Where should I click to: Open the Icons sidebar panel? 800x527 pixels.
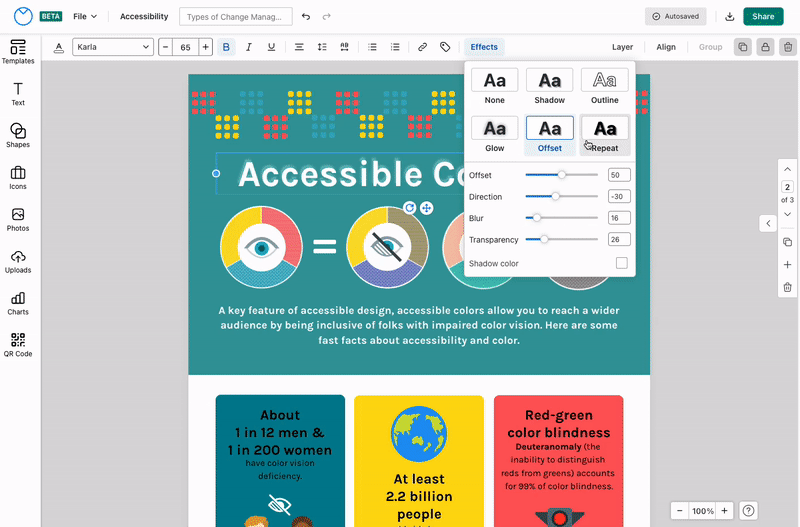(18, 178)
